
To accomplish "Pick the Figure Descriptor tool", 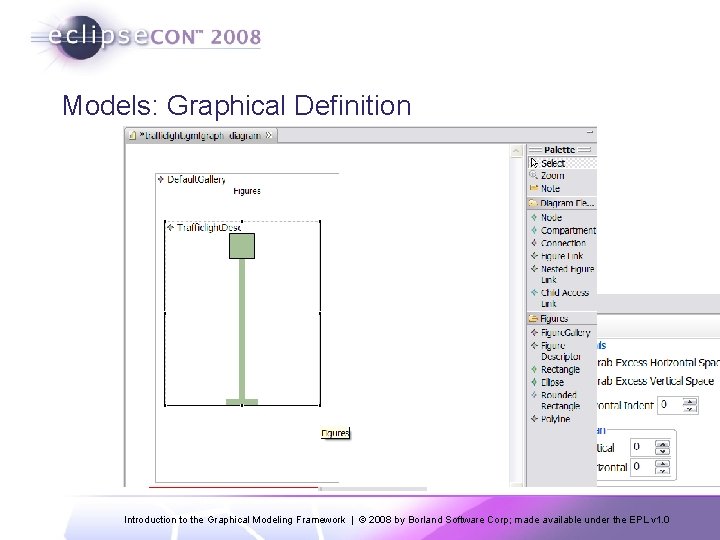I will click(562, 351).
